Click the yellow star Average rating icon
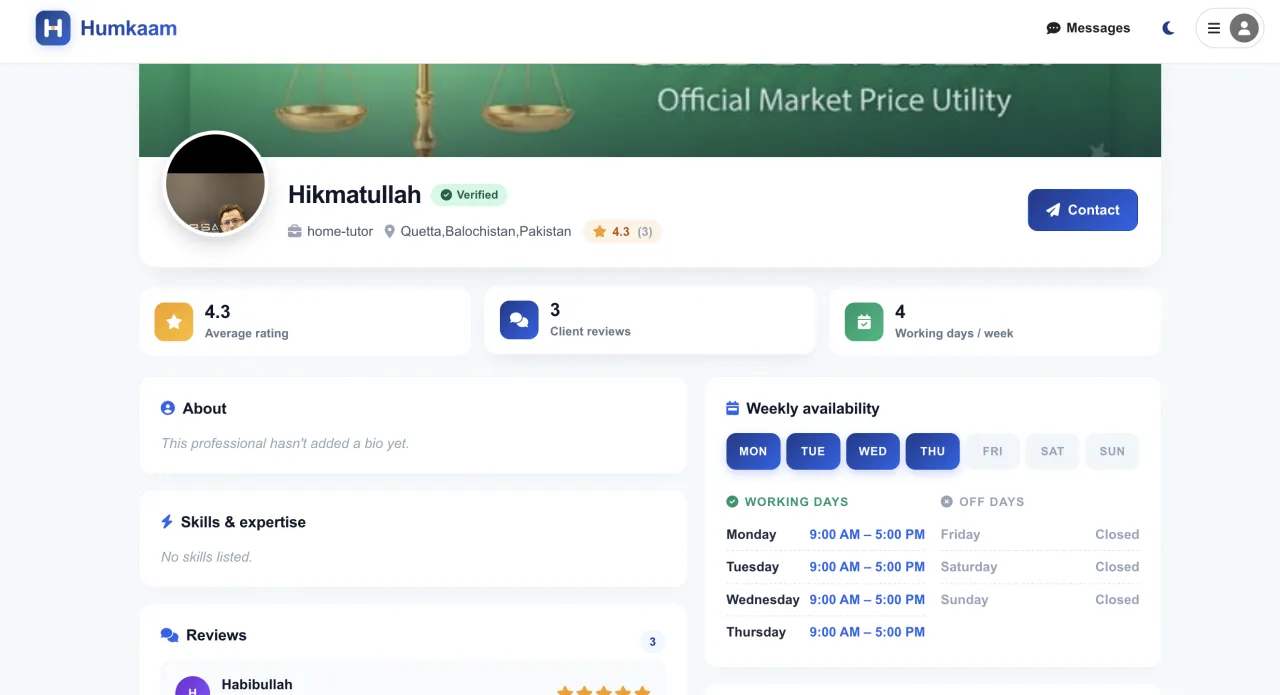 (174, 322)
